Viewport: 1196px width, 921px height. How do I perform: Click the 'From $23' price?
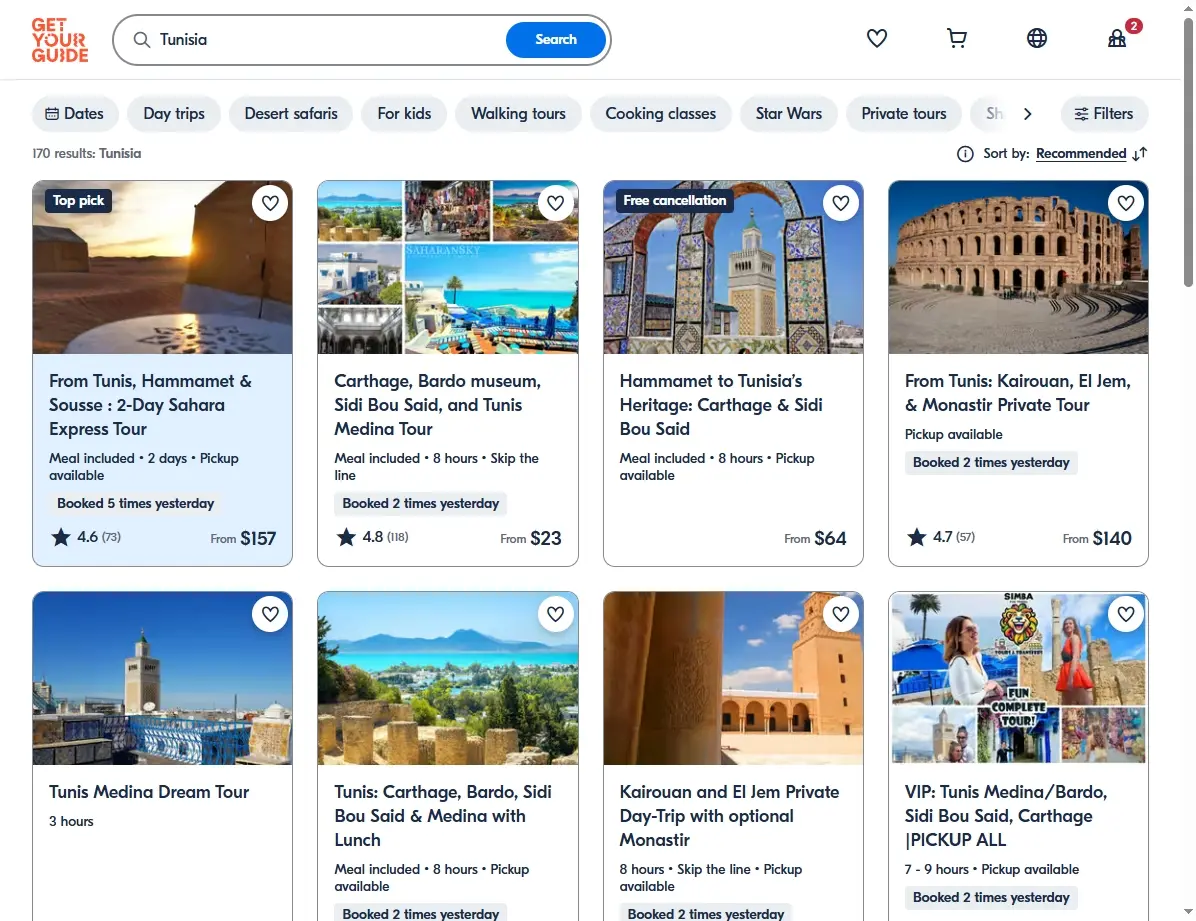pos(530,539)
